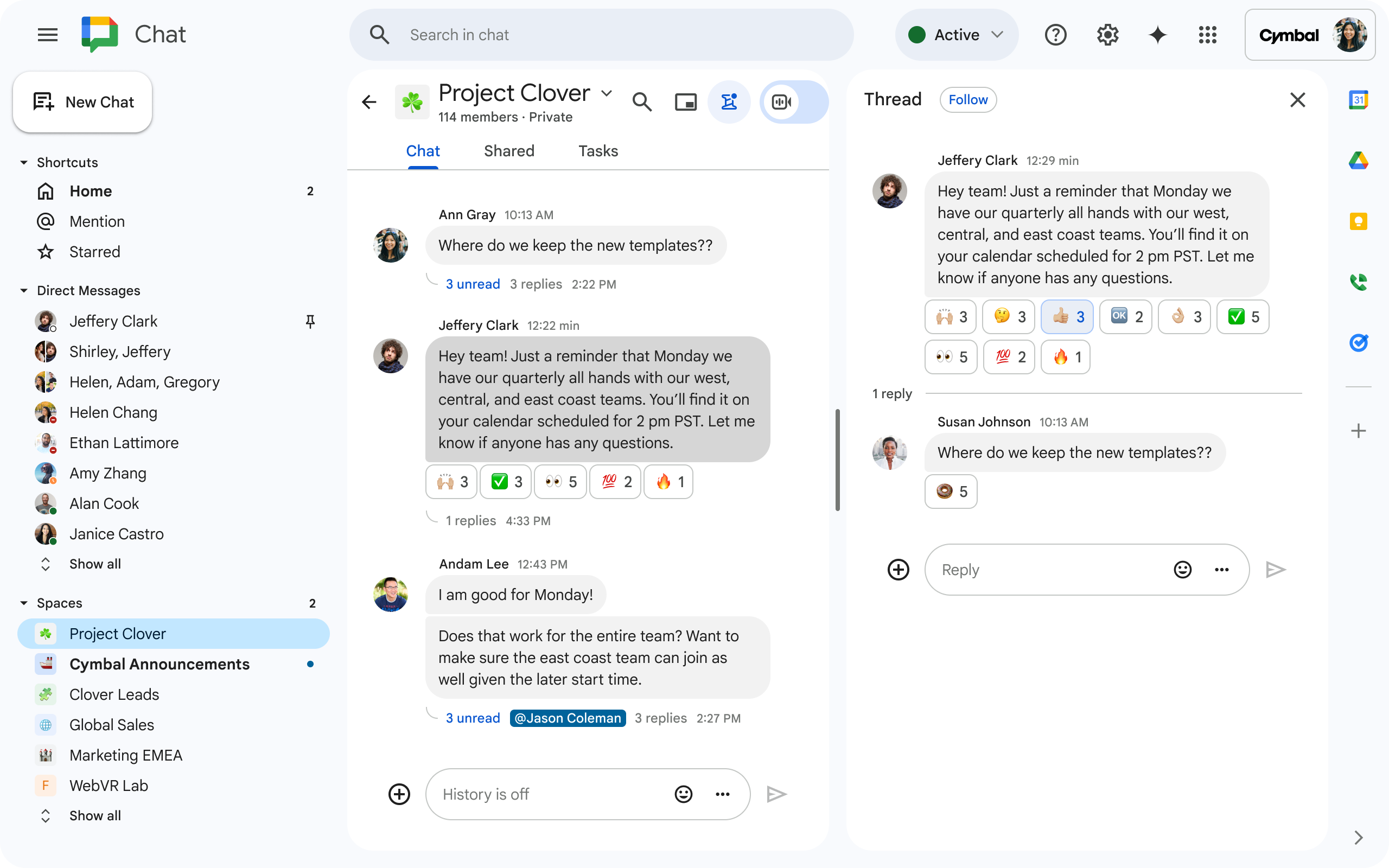Toggle History is off in message bar
This screenshot has height=868, width=1389.
(487, 794)
